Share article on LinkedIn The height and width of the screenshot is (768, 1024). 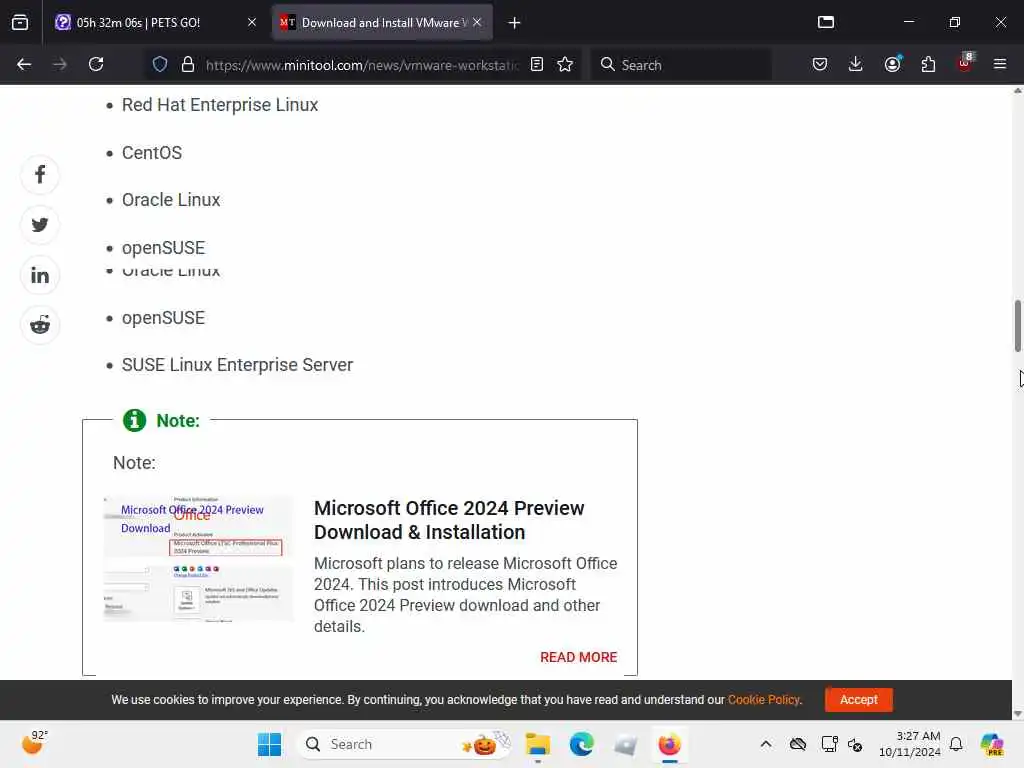[40, 275]
